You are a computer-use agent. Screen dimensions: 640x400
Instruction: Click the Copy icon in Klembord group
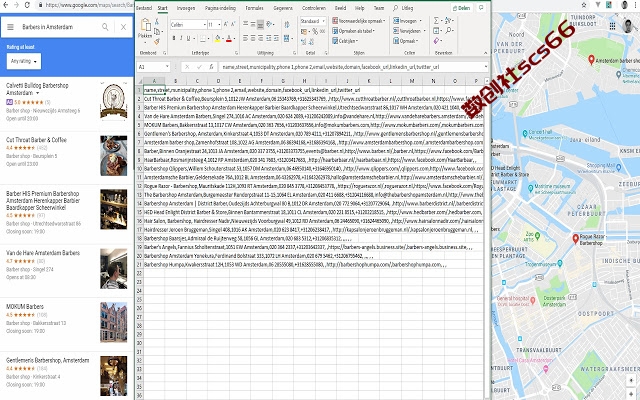157,31
